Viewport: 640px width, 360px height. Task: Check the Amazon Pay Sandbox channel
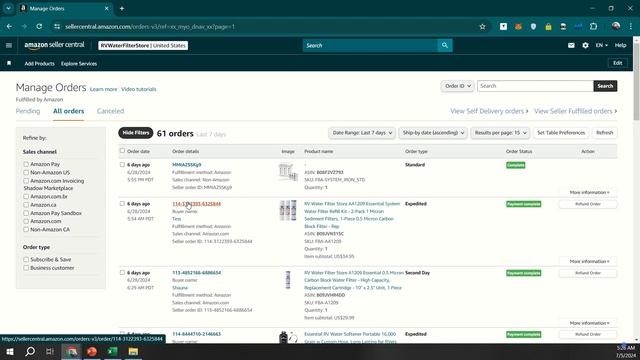point(26,213)
